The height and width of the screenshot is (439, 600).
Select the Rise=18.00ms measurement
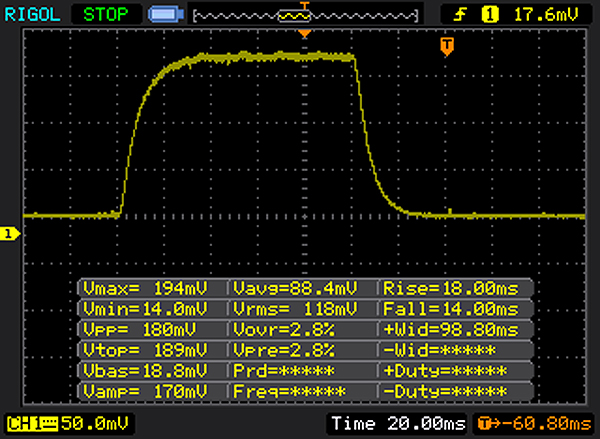455,288
